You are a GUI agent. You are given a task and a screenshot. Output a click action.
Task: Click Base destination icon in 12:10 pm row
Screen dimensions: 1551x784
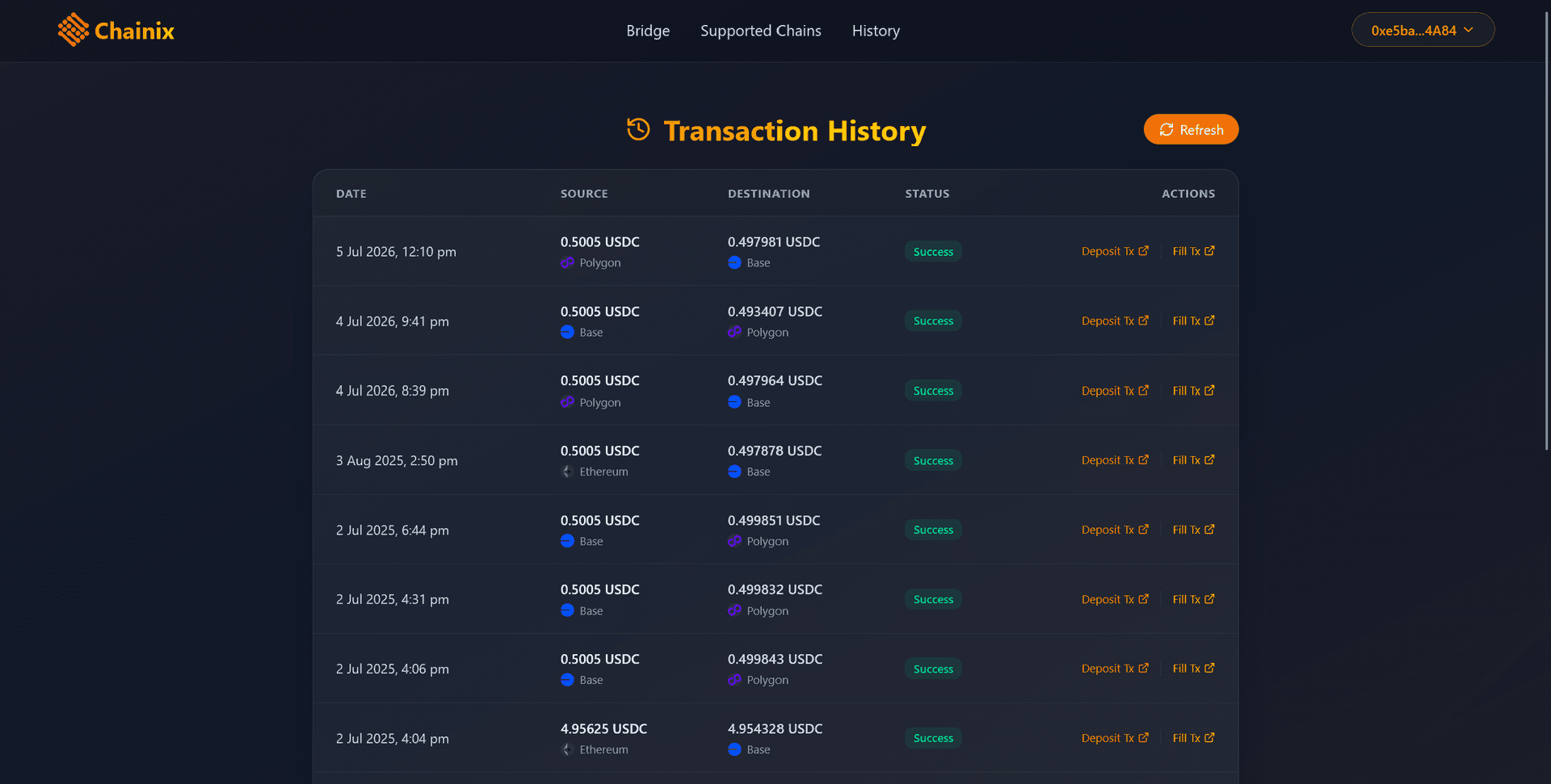coord(734,262)
